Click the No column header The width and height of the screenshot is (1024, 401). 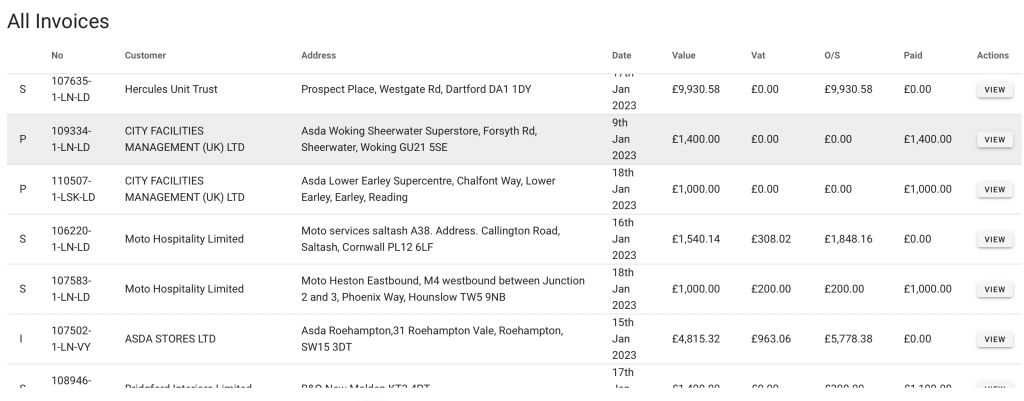[57, 55]
